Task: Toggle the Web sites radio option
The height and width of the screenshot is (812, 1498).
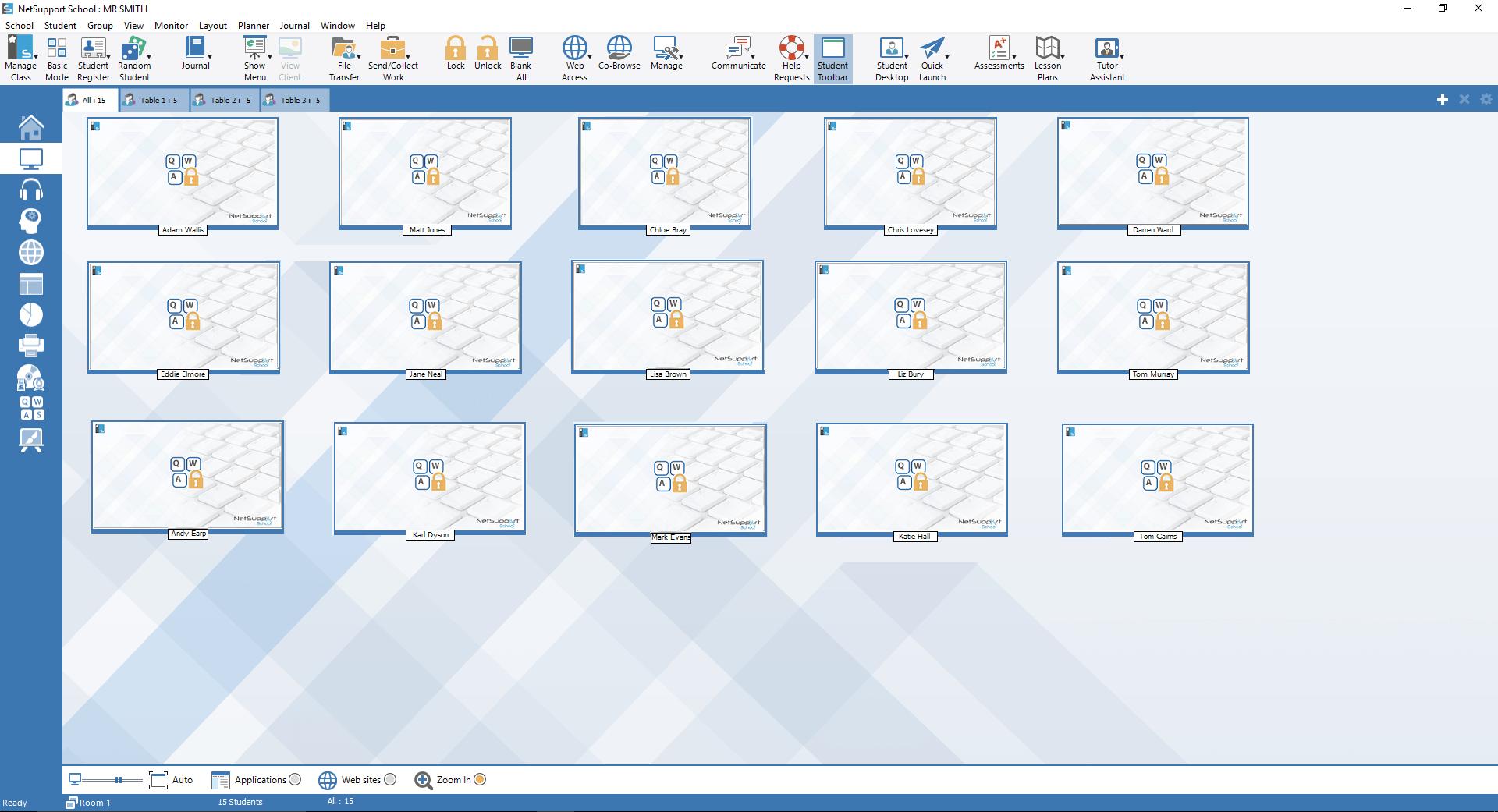Action: (390, 779)
